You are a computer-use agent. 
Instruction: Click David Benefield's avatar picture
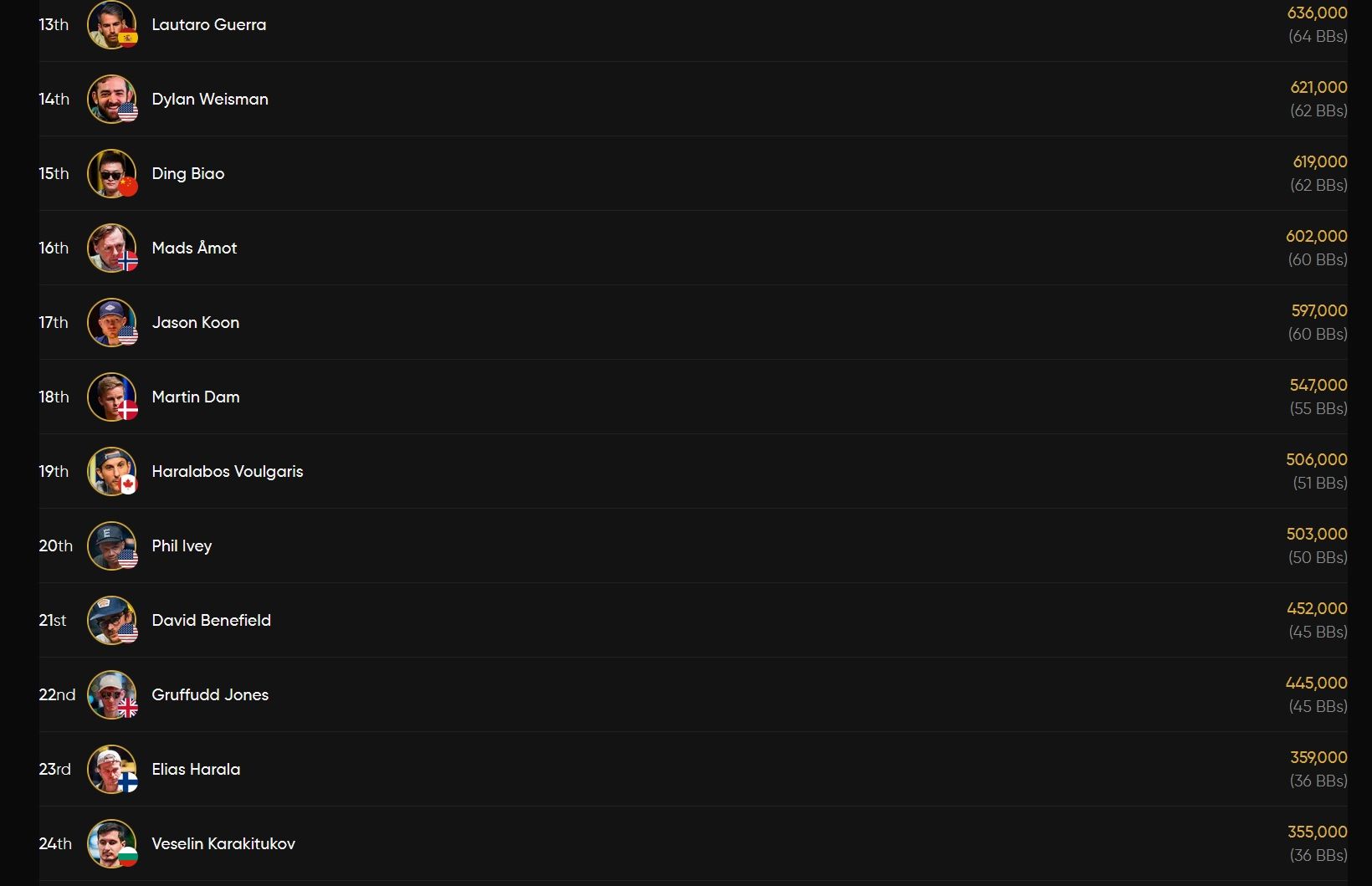coord(110,619)
